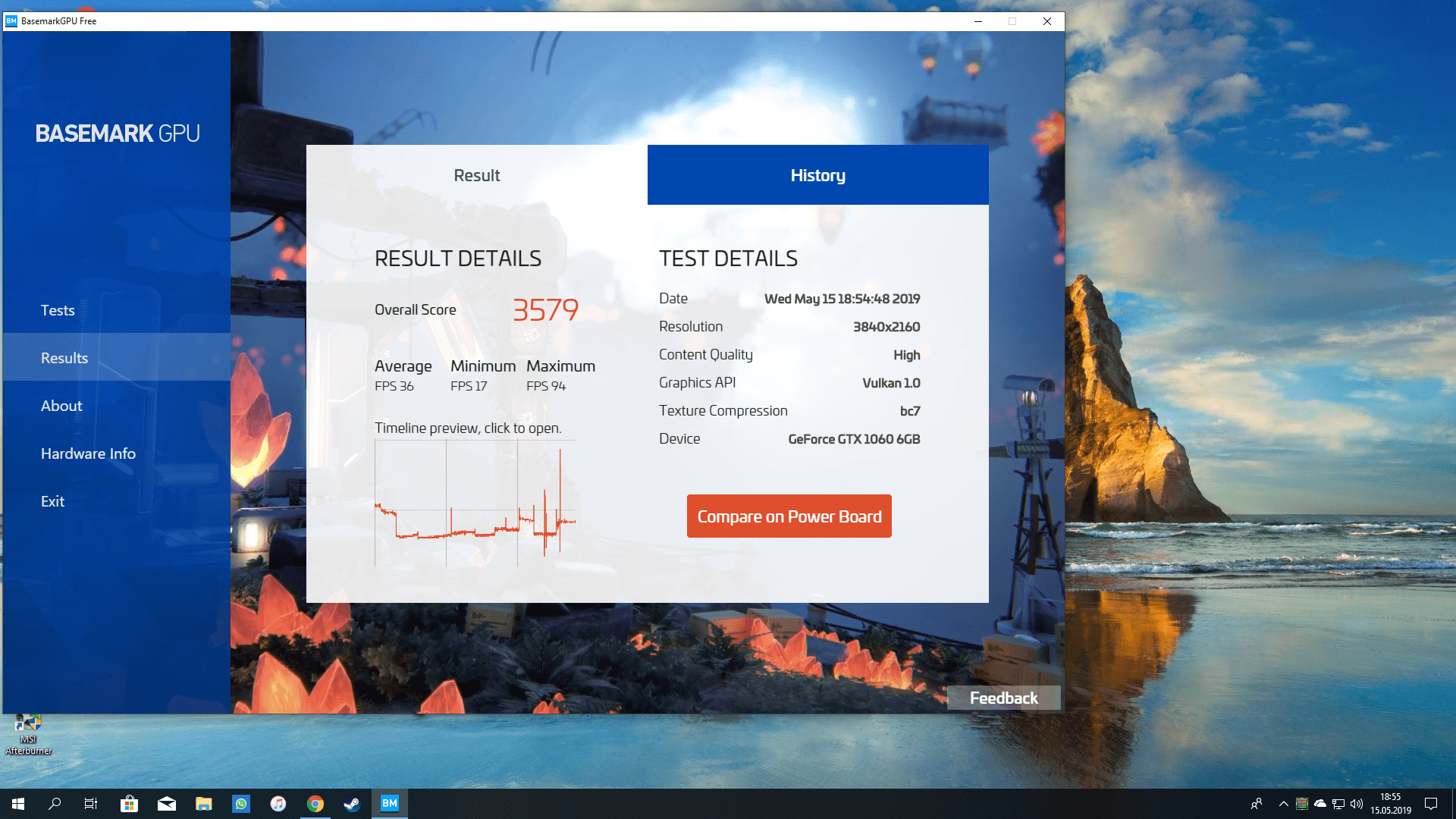
Task: Click the Feedback button
Action: coord(1003,698)
